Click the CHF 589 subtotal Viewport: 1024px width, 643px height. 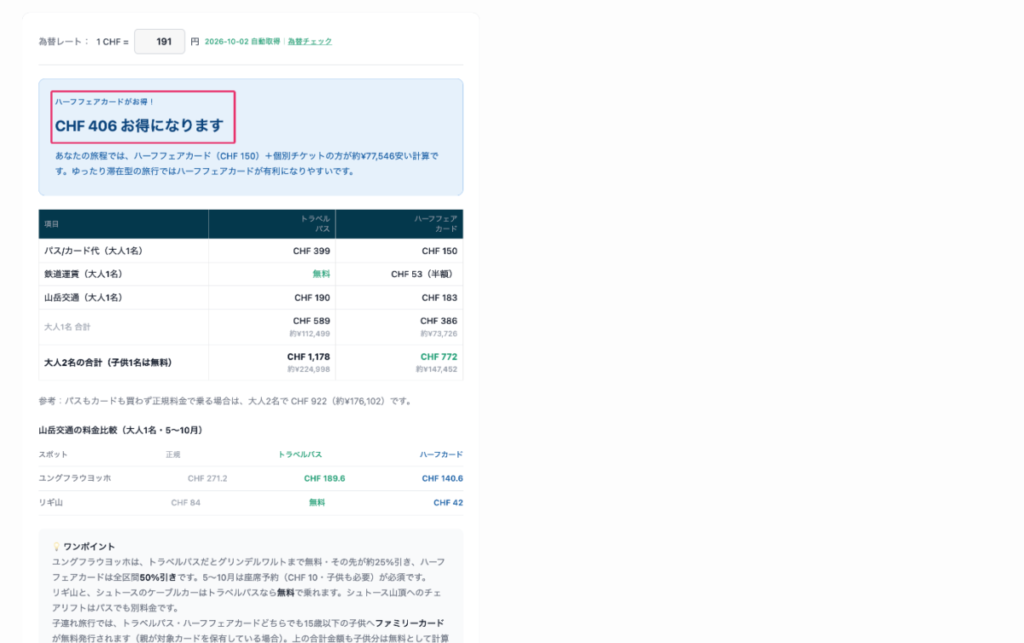[312, 321]
